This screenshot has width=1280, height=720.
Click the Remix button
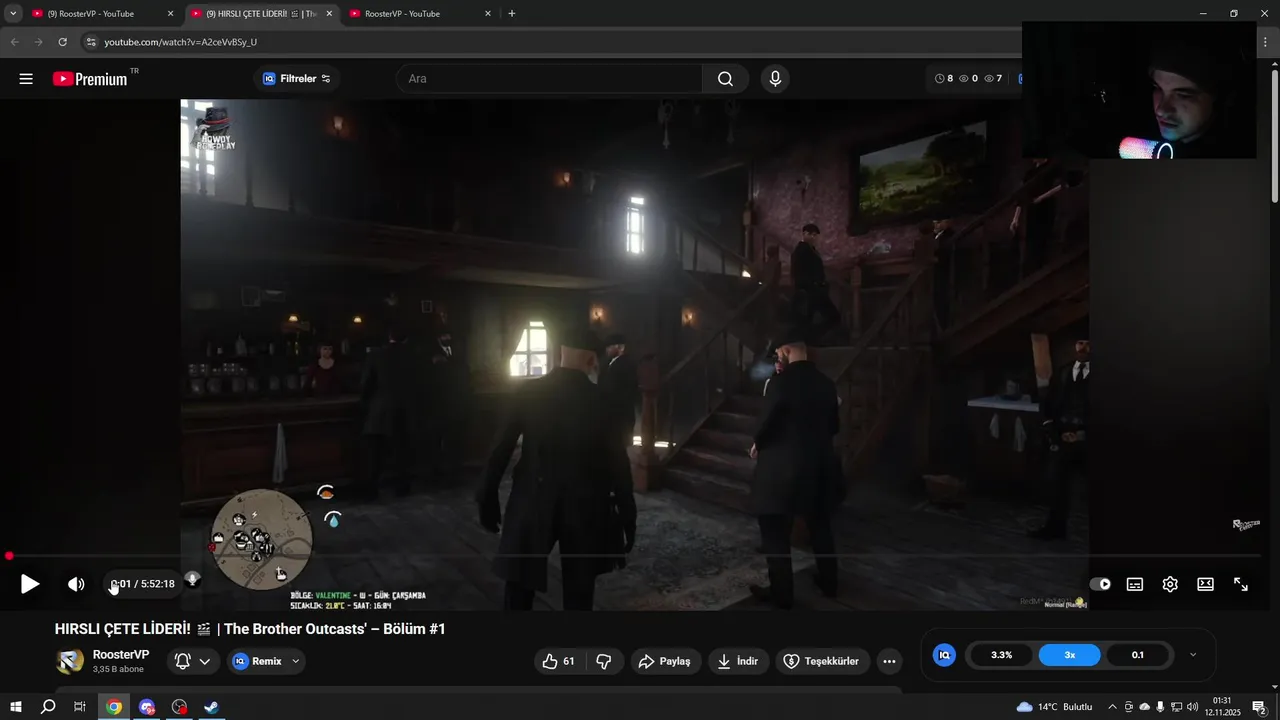(257, 661)
